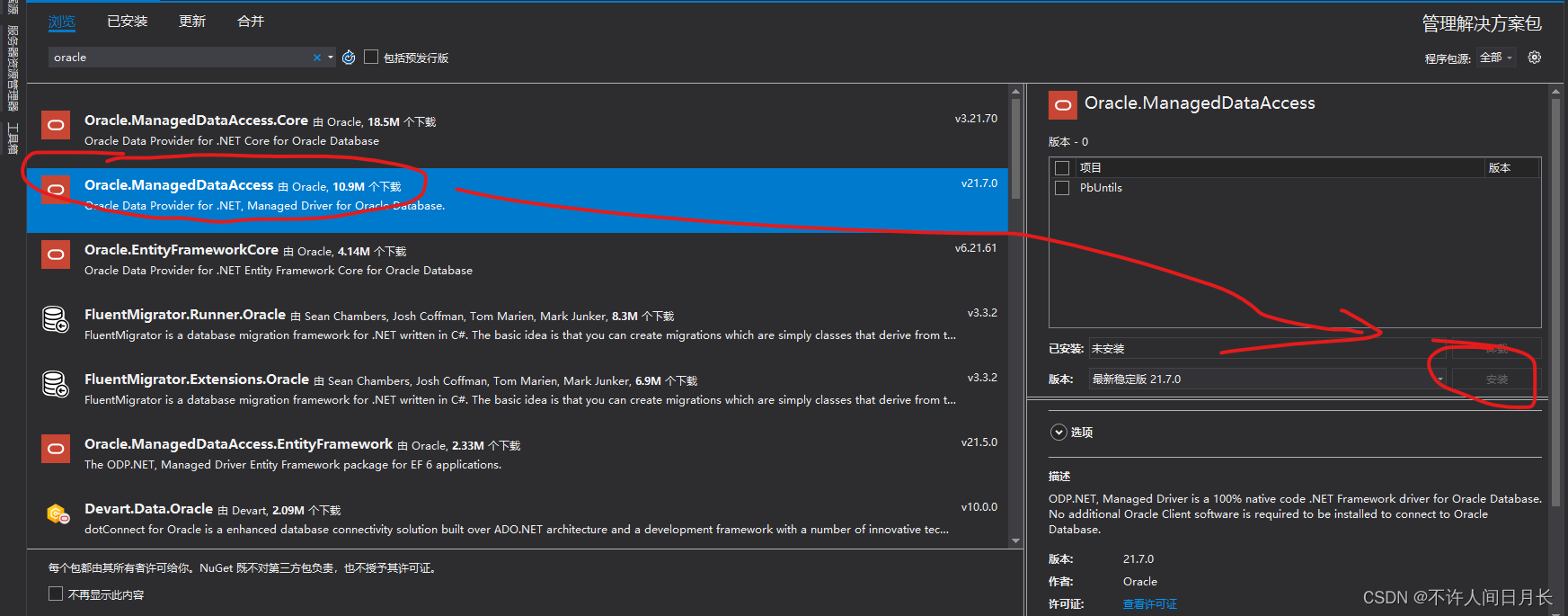The height and width of the screenshot is (616, 1568).
Task: Switch to the Consolidate tab
Action: click(x=251, y=22)
